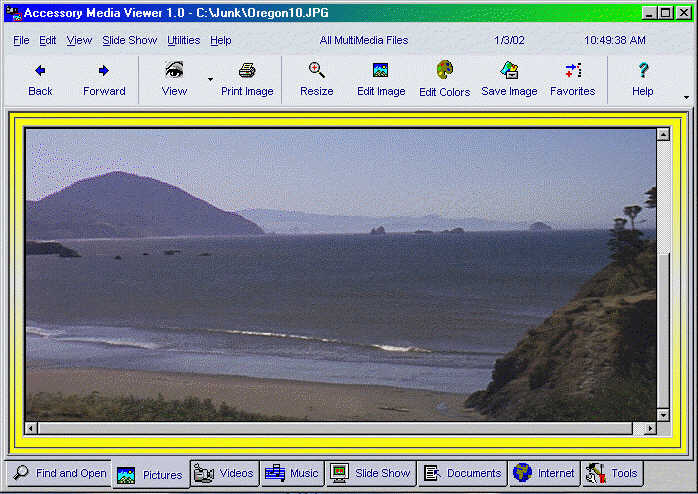This screenshot has height=494, width=698.
Task: Switch to the Videos tab
Action: point(224,473)
